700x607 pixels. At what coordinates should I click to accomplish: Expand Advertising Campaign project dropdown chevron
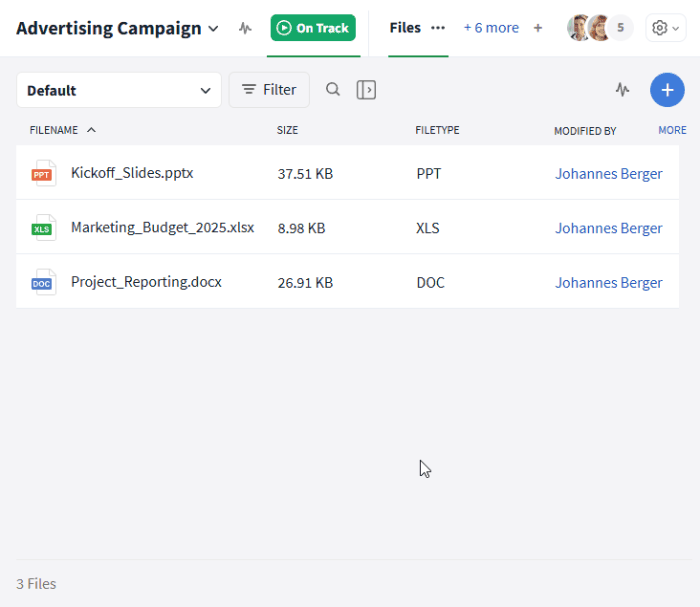[214, 29]
